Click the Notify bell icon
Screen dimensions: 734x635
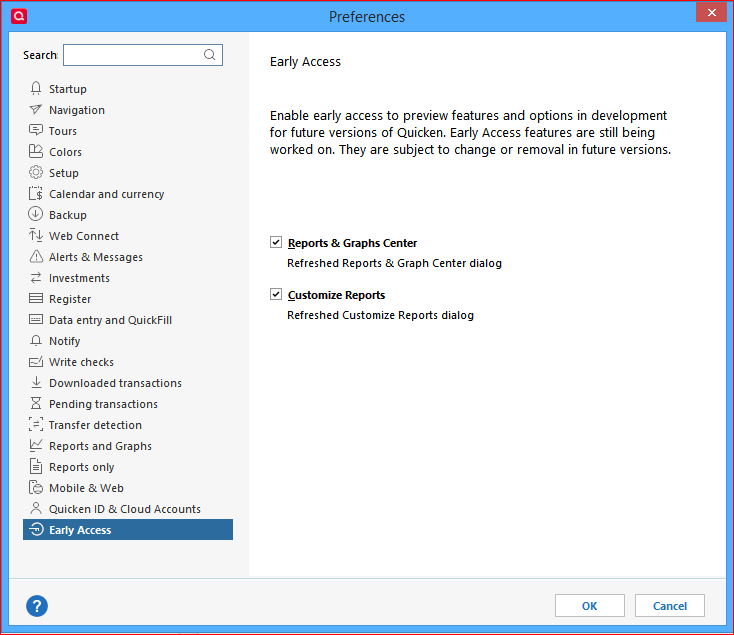tap(36, 340)
